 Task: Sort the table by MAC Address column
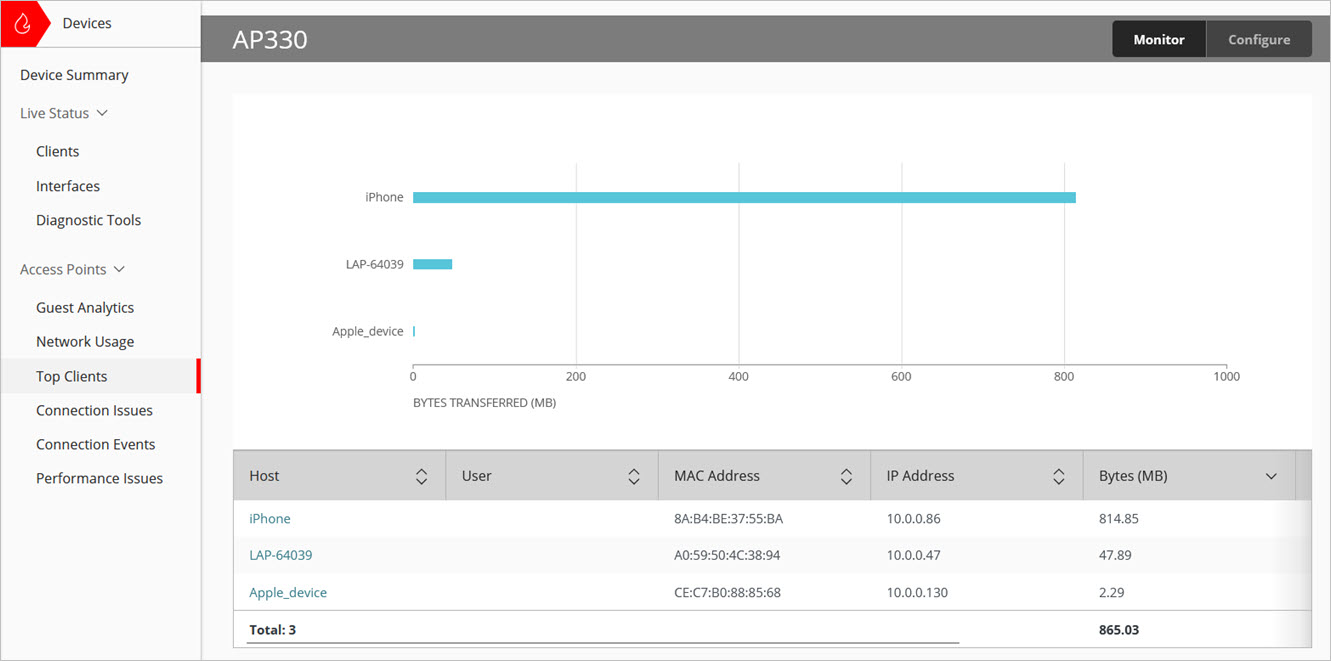click(x=846, y=475)
